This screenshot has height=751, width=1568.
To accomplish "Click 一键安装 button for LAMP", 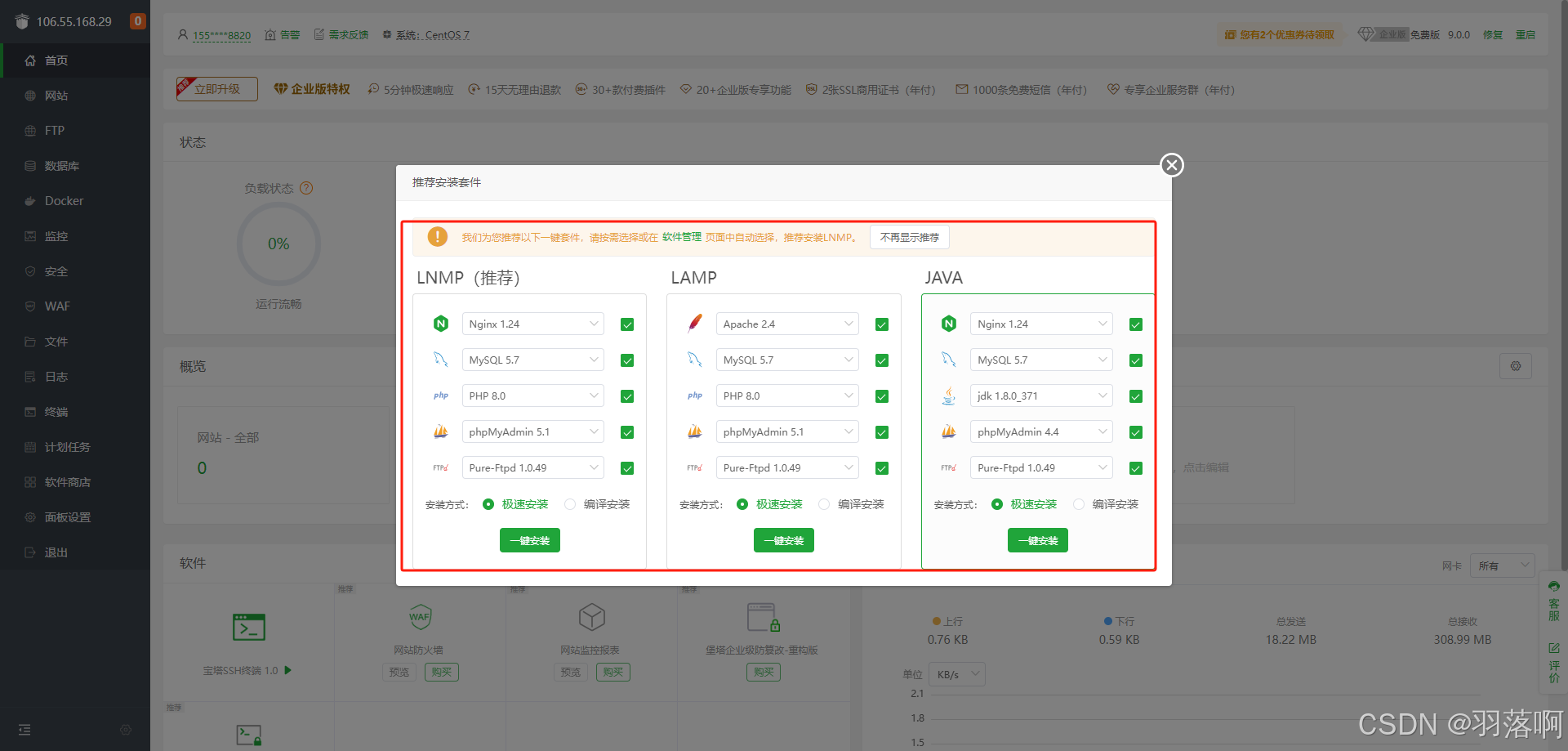I will 784,540.
